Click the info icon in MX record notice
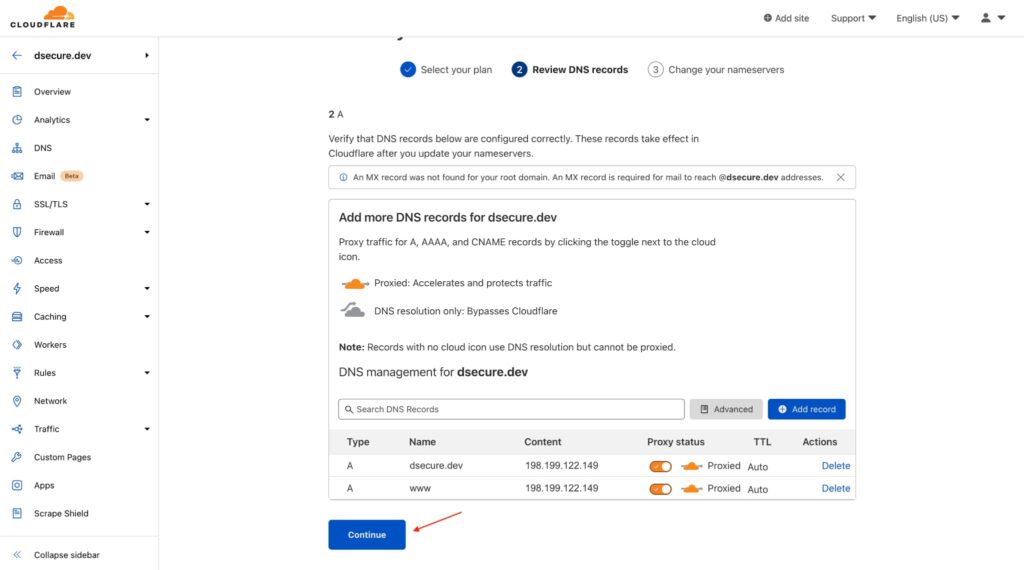1024x570 pixels. pyautogui.click(x=344, y=177)
